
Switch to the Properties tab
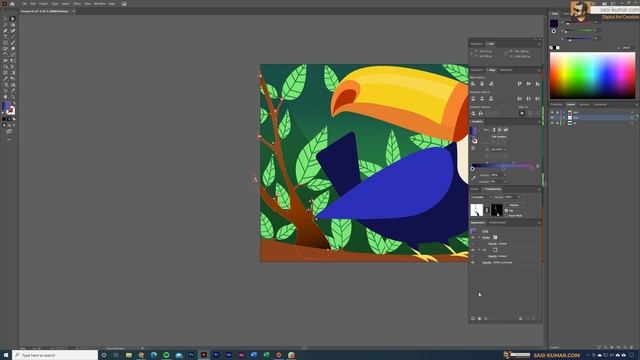[x=556, y=104]
